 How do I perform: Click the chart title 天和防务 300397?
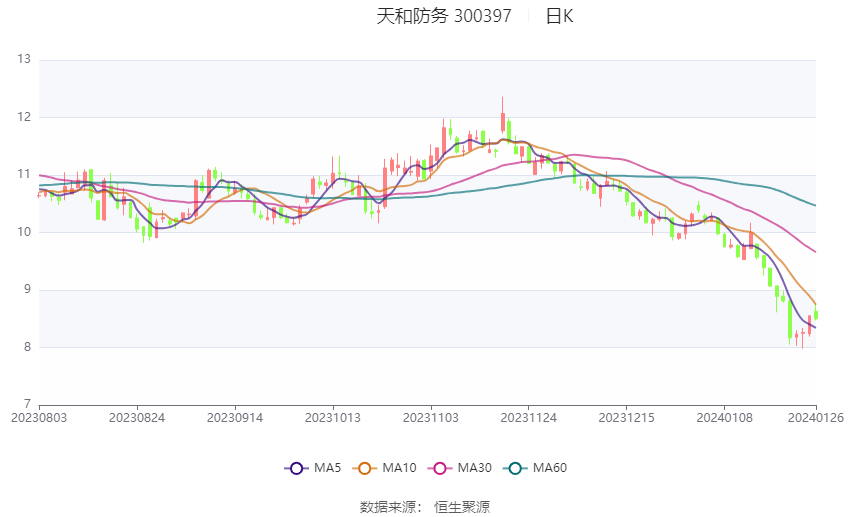pos(444,16)
